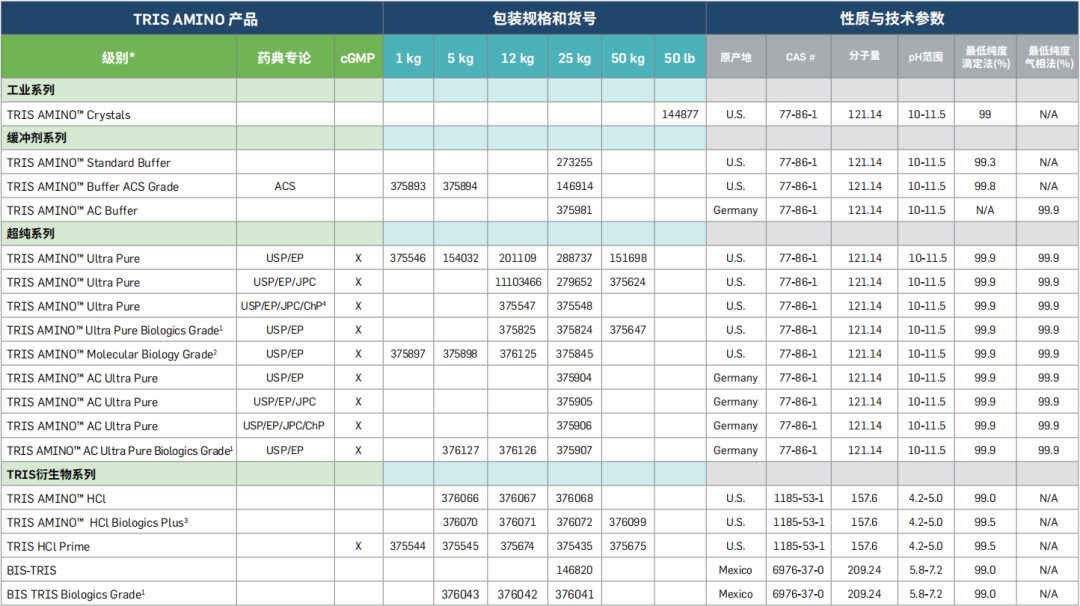Click the '性质与技术参数' section title
The height and width of the screenshot is (606, 1080).
(892, 19)
